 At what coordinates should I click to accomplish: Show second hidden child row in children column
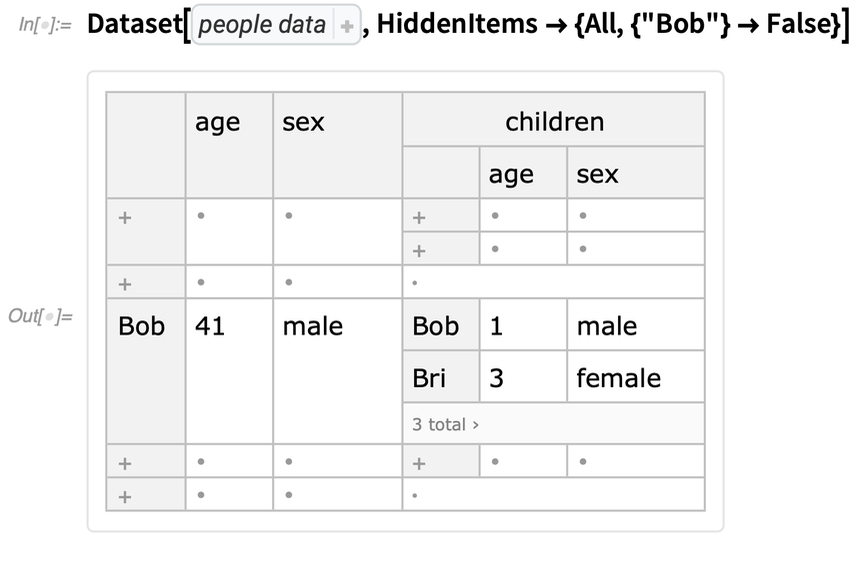(420, 247)
